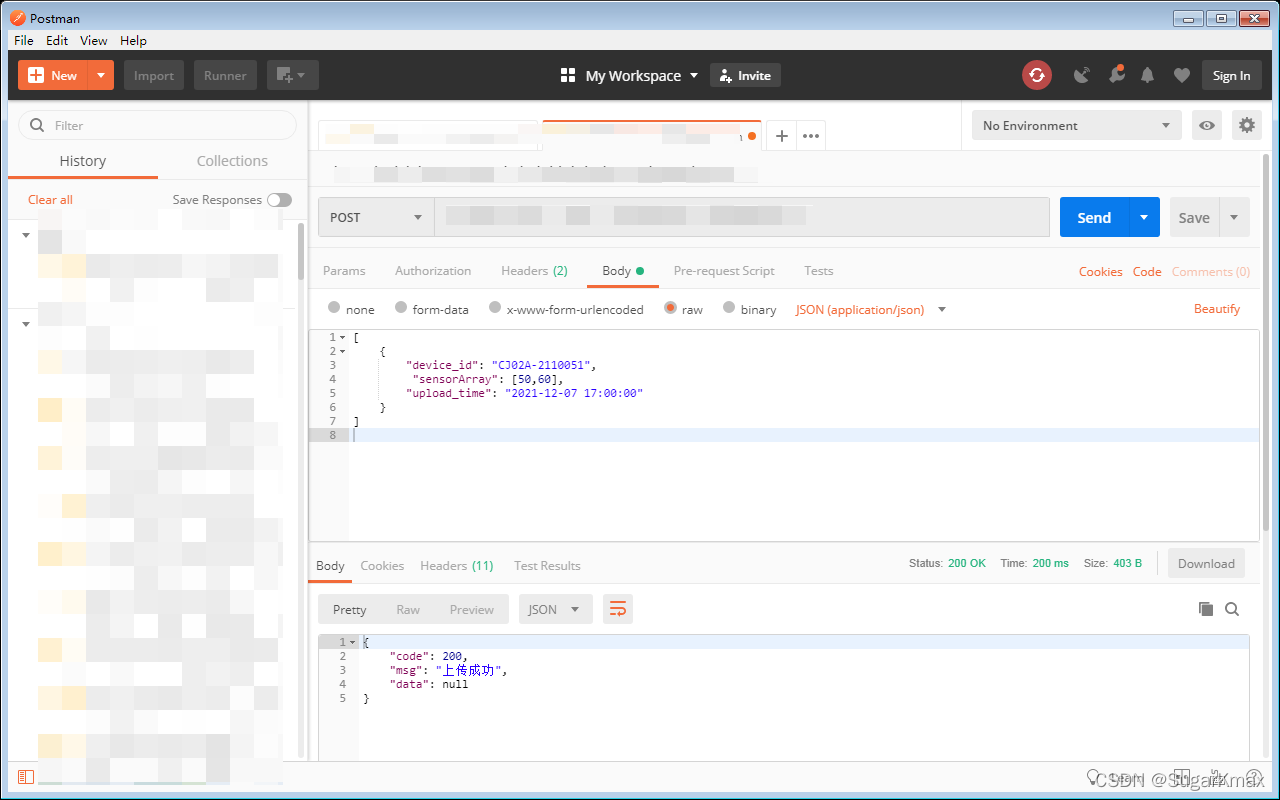Switch response view to Preview
Screen dimensions: 1280x800
[471, 609]
